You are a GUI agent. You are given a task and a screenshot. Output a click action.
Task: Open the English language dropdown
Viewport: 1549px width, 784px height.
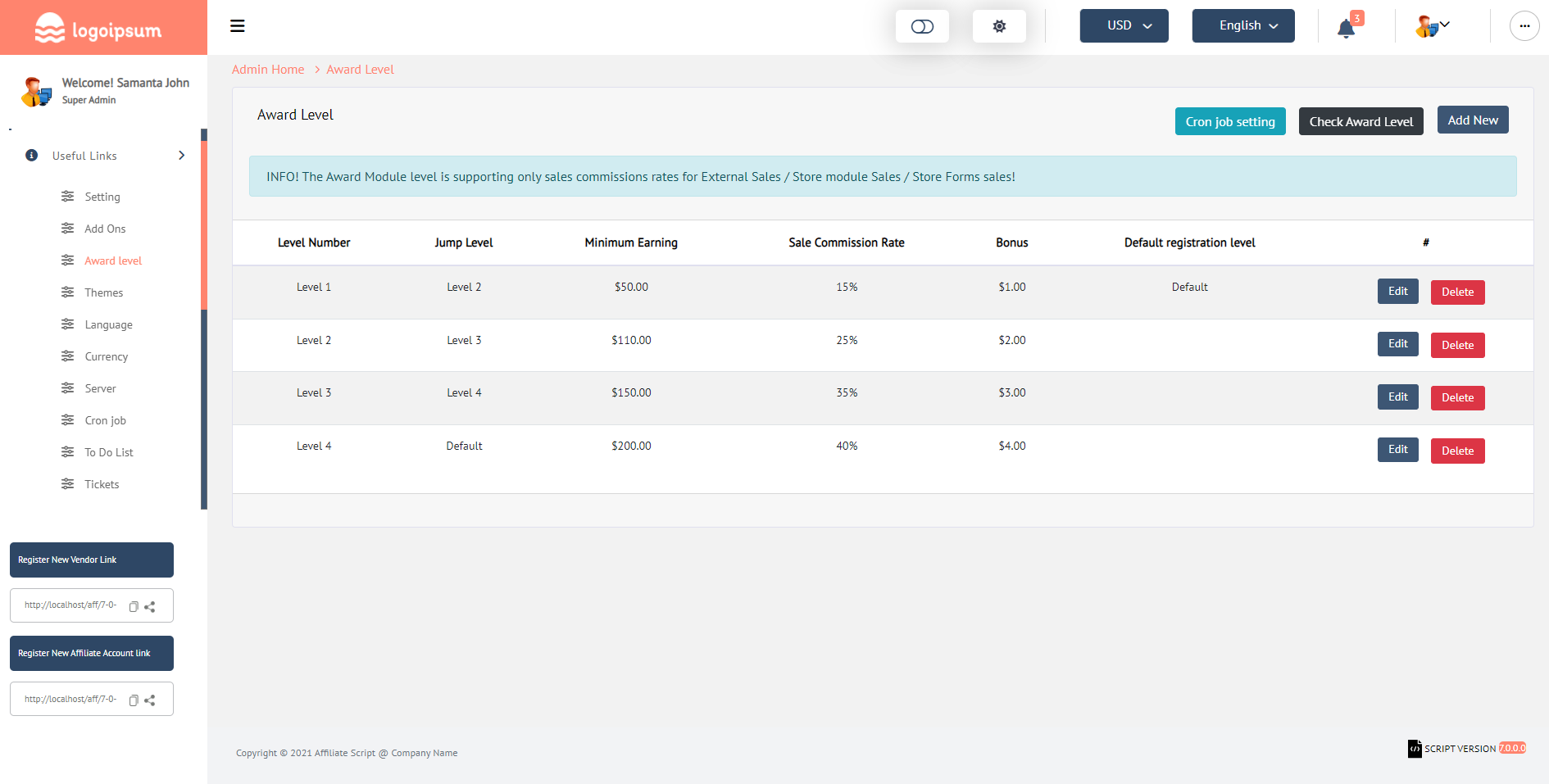tap(1242, 25)
